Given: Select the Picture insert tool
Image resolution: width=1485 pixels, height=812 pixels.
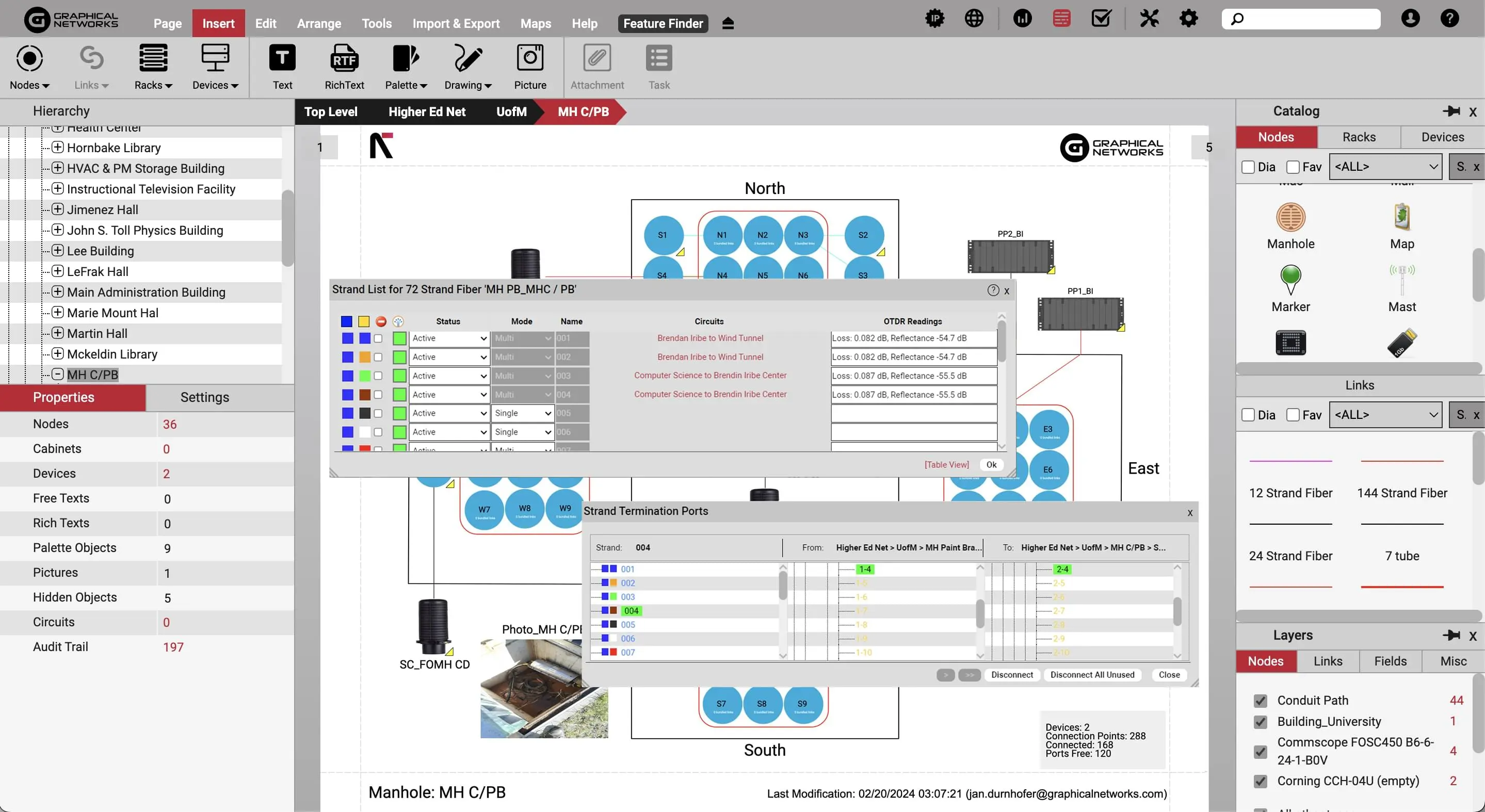Looking at the screenshot, I should tap(530, 68).
